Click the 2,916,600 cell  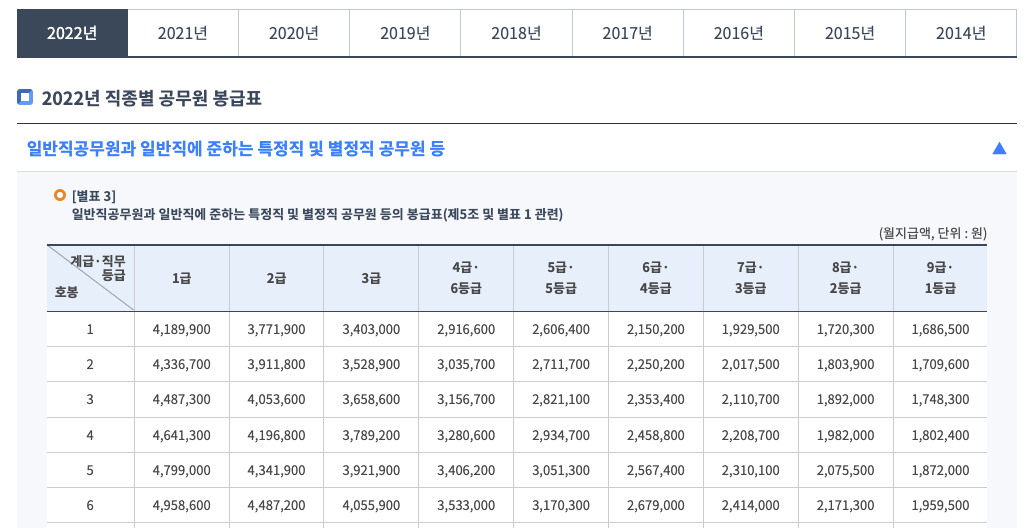coord(466,329)
